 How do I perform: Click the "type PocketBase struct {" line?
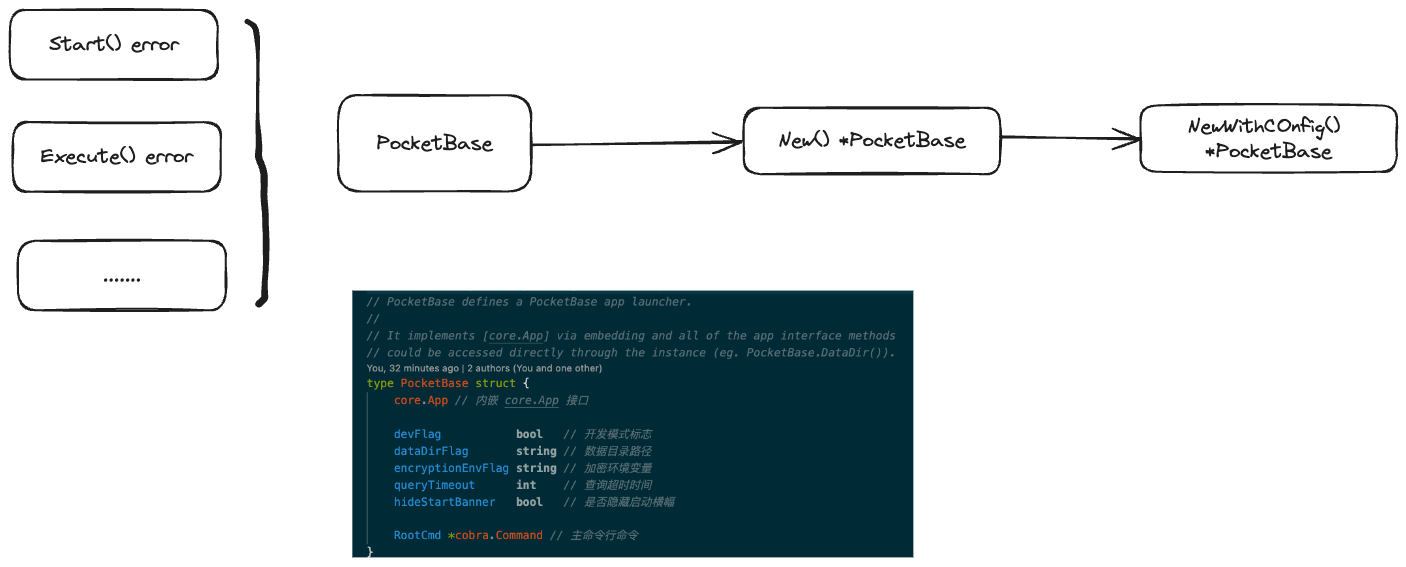point(448,383)
